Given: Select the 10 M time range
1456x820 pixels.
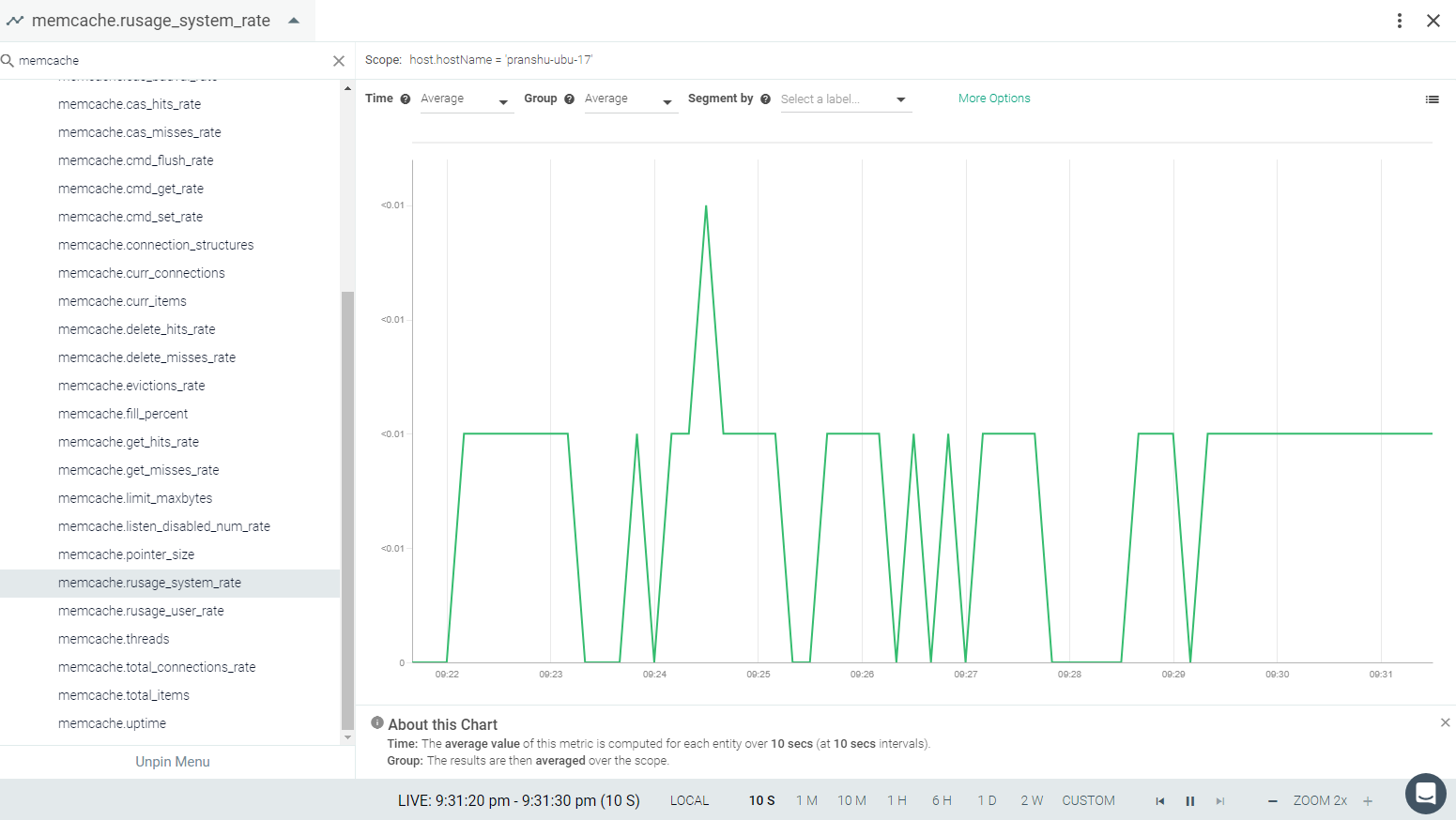Looking at the screenshot, I should (x=851, y=800).
